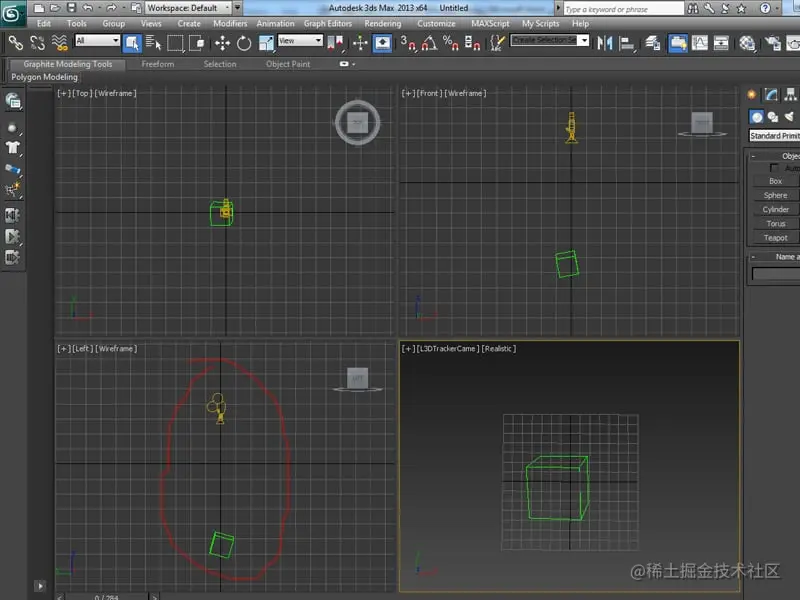Image resolution: width=800 pixels, height=600 pixels.
Task: Open the Workspace: Default dropdown
Action: click(x=189, y=8)
